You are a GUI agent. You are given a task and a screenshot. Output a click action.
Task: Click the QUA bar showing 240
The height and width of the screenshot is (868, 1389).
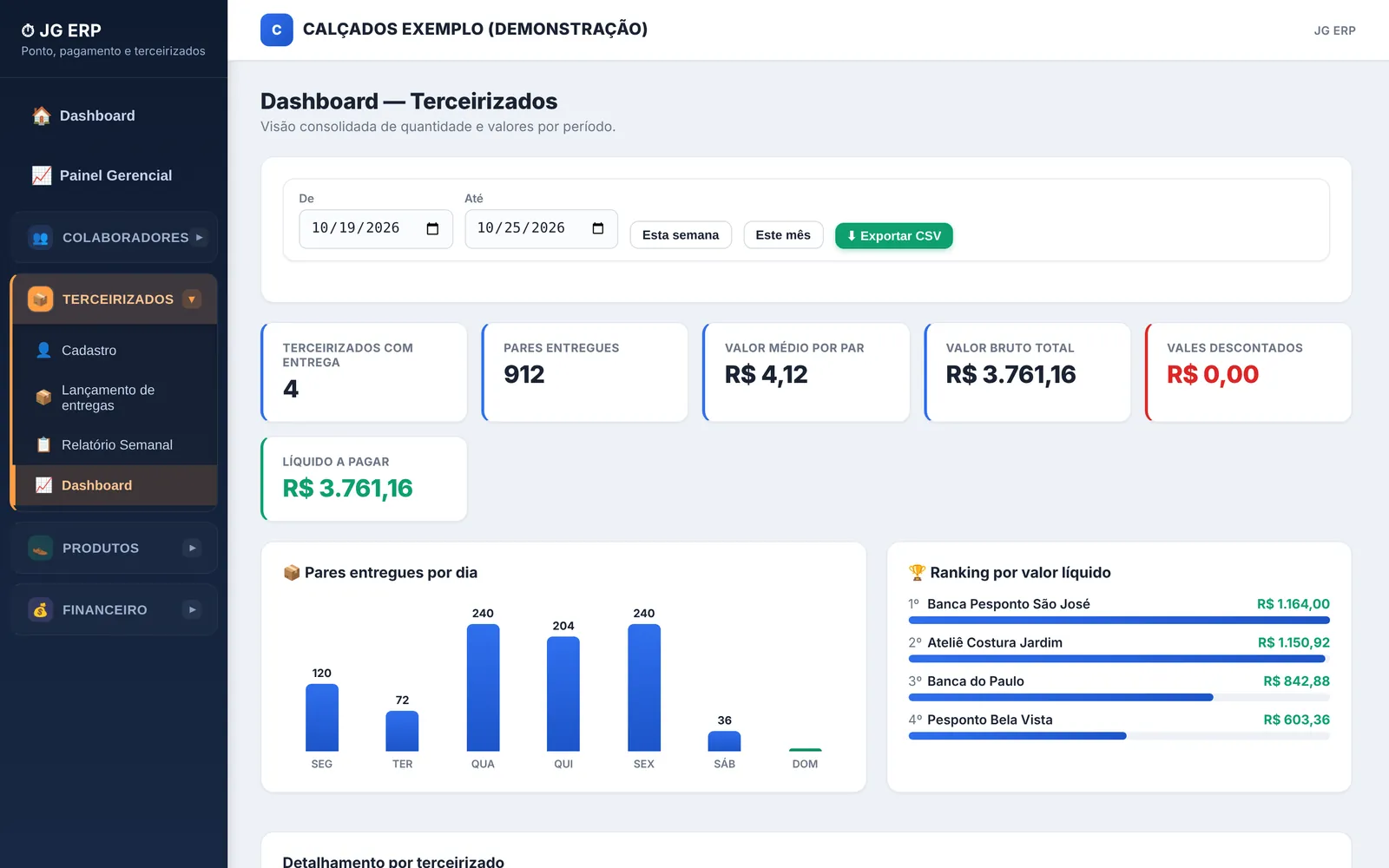pyautogui.click(x=483, y=687)
